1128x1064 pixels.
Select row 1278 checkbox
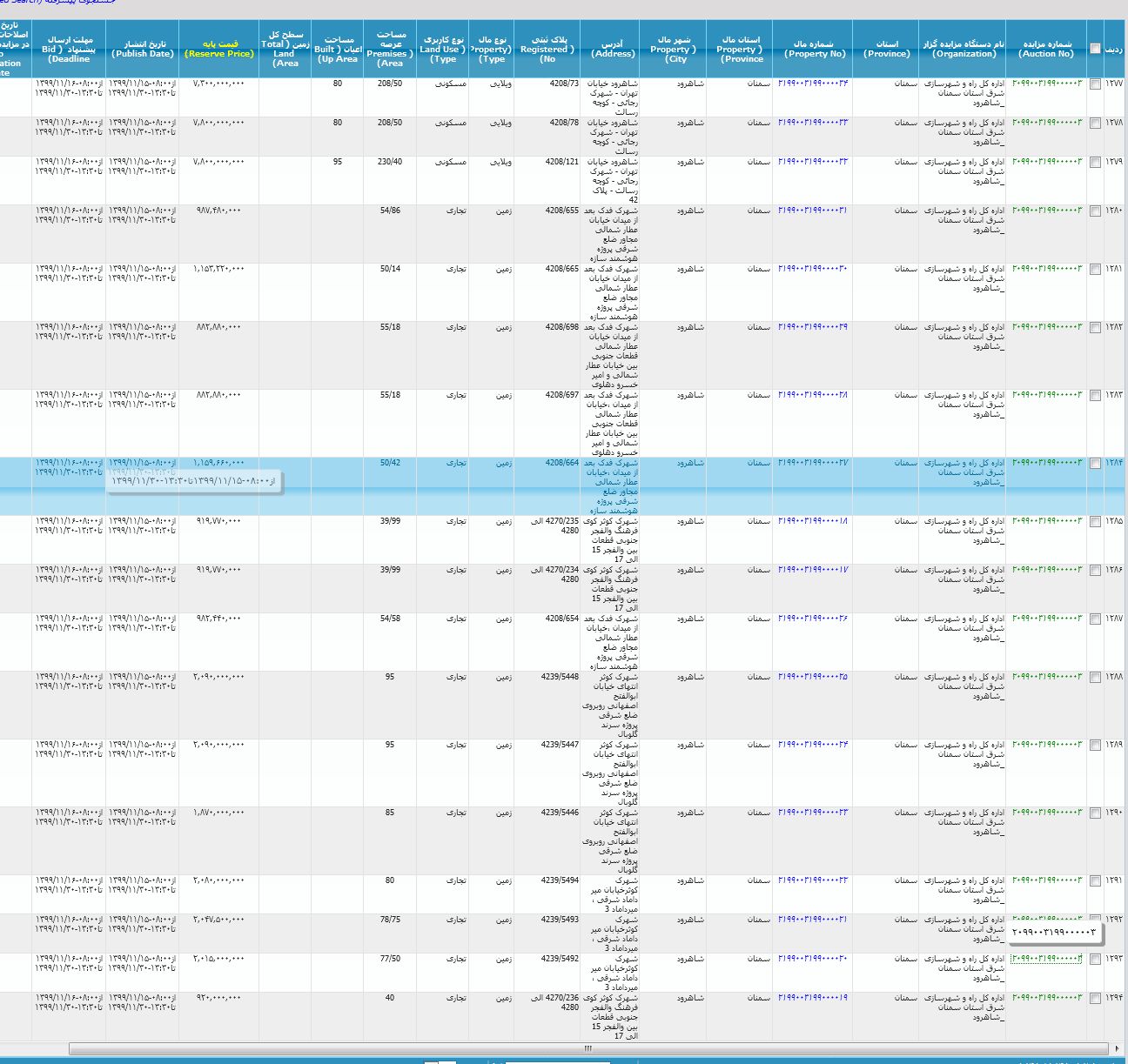[1095, 124]
